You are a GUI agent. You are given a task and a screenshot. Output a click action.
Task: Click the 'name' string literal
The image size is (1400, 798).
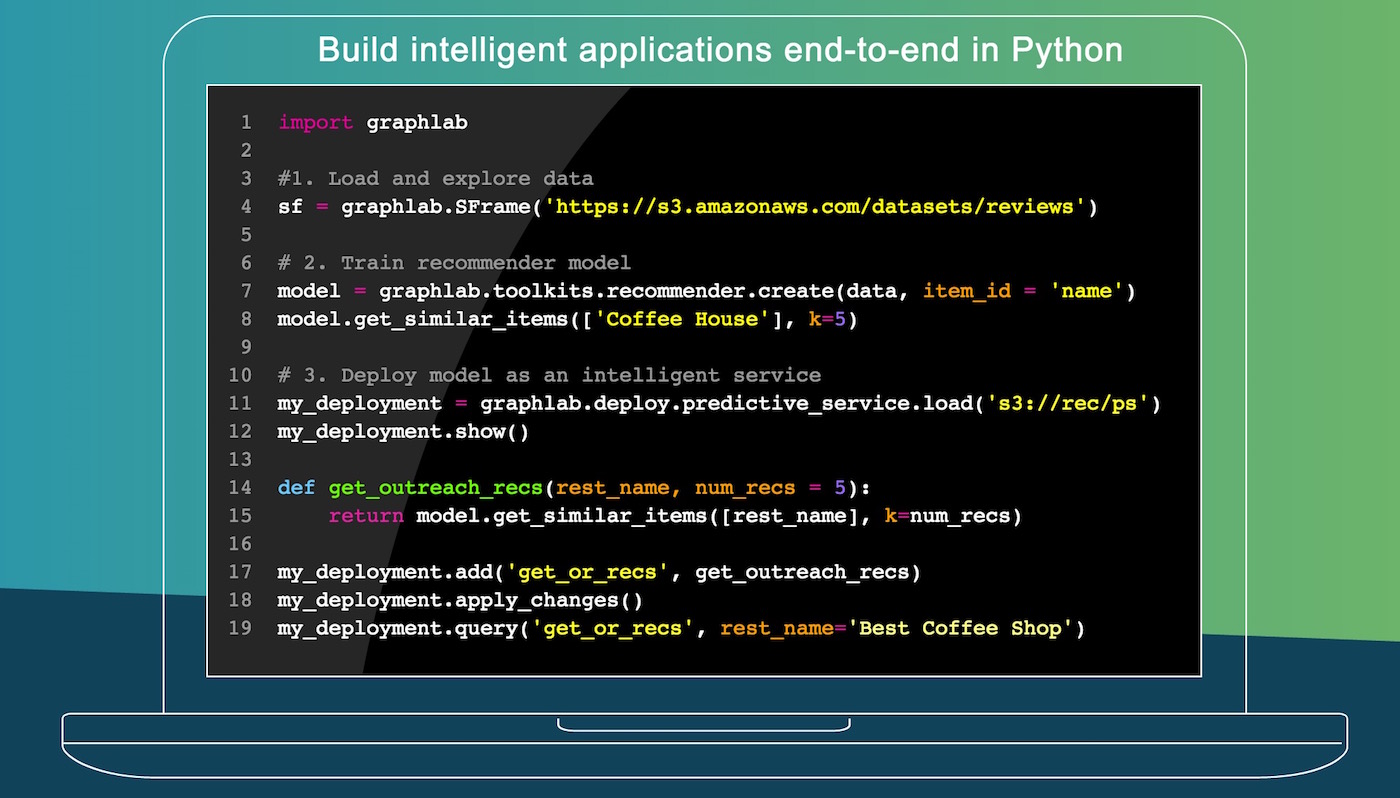[x=1087, y=291]
